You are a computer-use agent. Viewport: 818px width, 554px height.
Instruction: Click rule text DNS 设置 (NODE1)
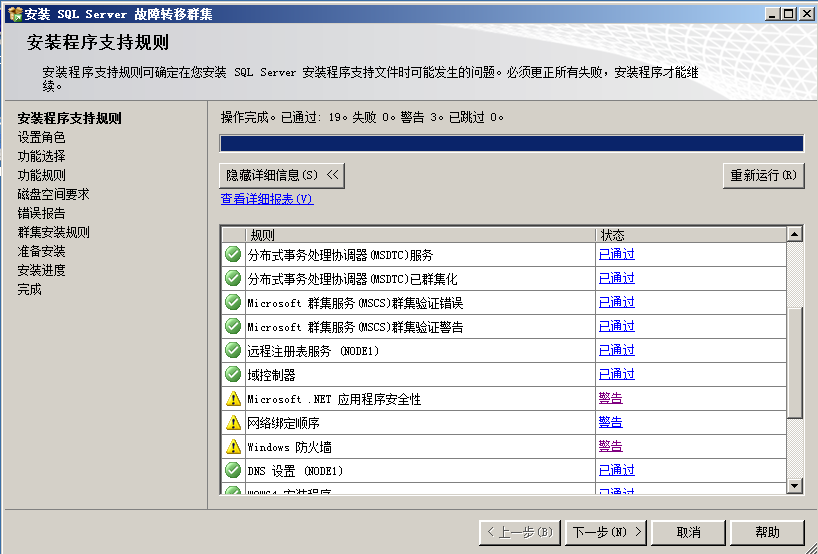(295, 471)
